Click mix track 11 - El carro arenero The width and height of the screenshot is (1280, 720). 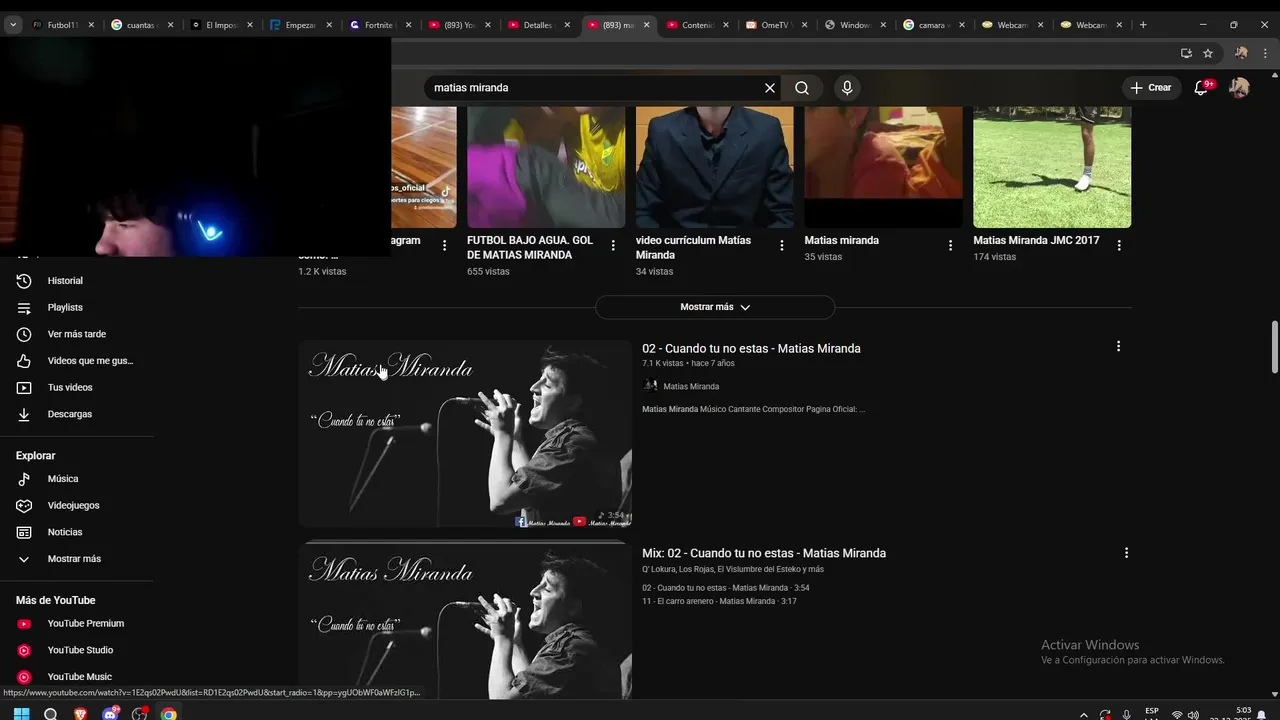click(719, 601)
